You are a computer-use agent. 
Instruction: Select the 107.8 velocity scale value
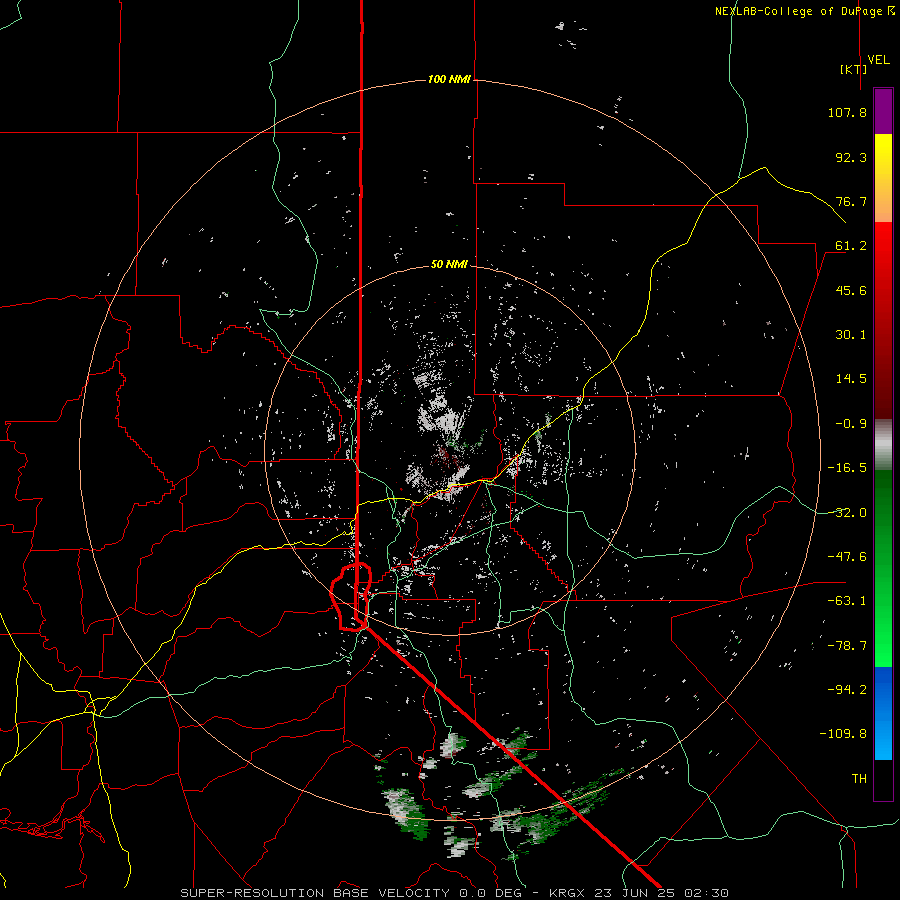[x=847, y=112]
